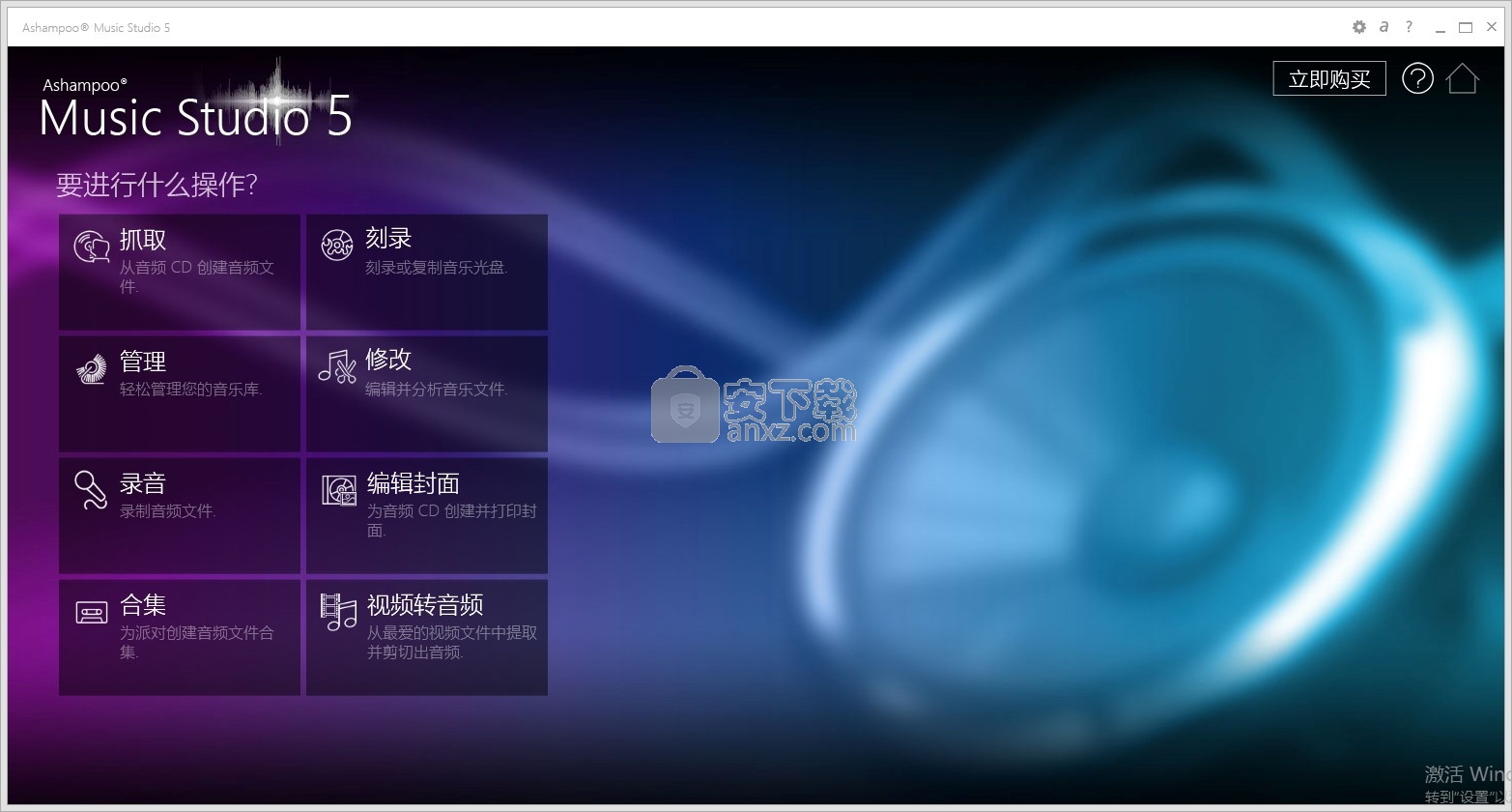Click the 录音 microphone icon
The width and height of the screenshot is (1512, 812).
pyautogui.click(x=91, y=490)
